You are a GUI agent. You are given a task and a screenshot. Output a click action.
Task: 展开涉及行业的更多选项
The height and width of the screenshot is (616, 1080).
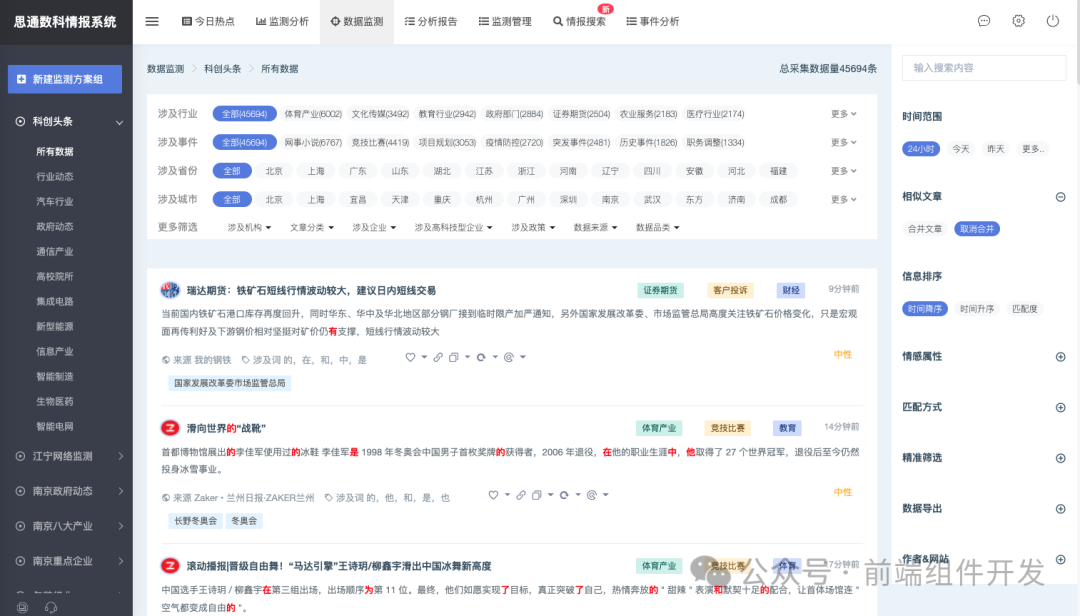pyautogui.click(x=843, y=113)
